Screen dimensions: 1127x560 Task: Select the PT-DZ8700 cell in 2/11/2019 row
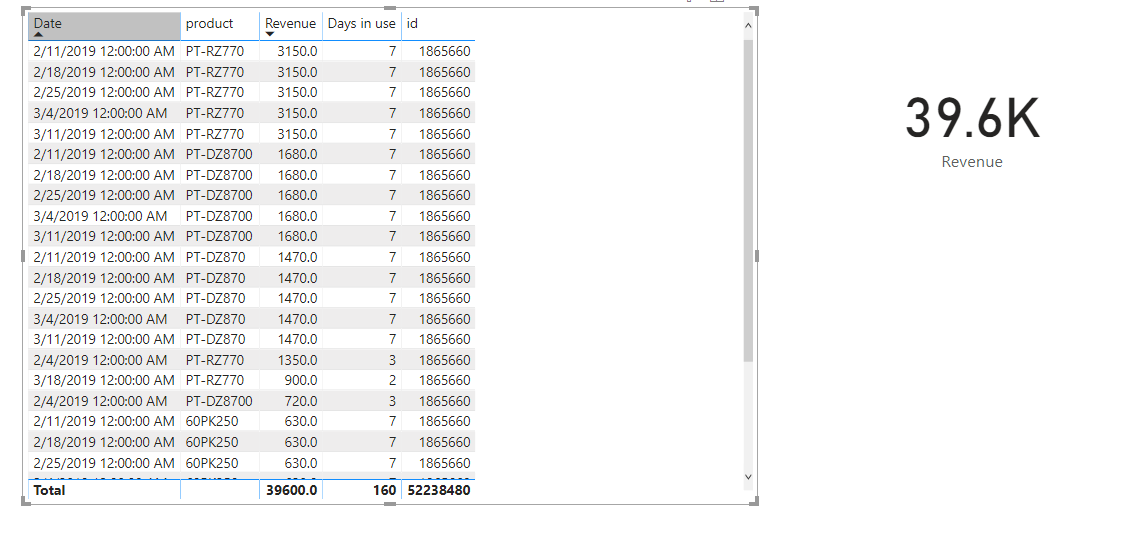click(218, 154)
